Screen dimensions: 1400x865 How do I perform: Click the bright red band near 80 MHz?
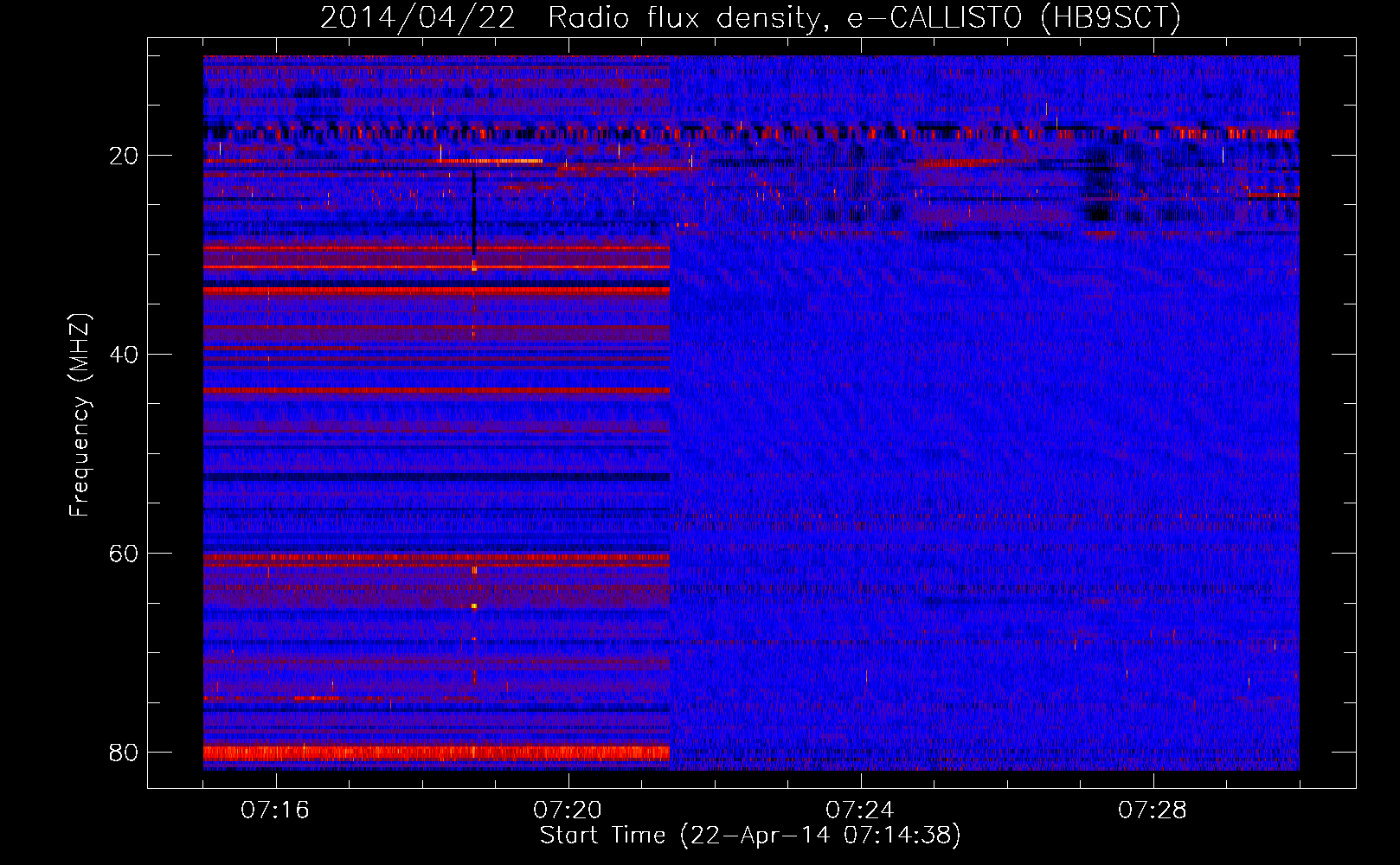tap(436, 753)
